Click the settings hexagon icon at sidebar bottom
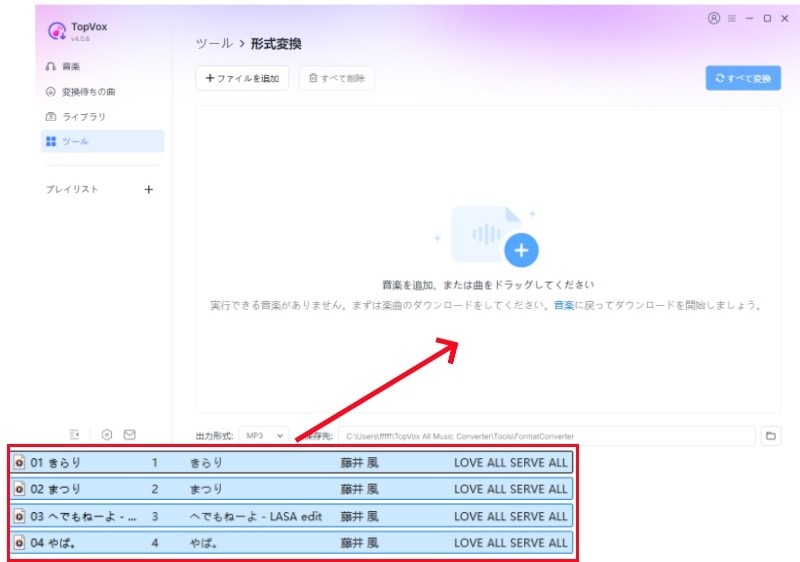The width and height of the screenshot is (800, 562). pyautogui.click(x=107, y=435)
